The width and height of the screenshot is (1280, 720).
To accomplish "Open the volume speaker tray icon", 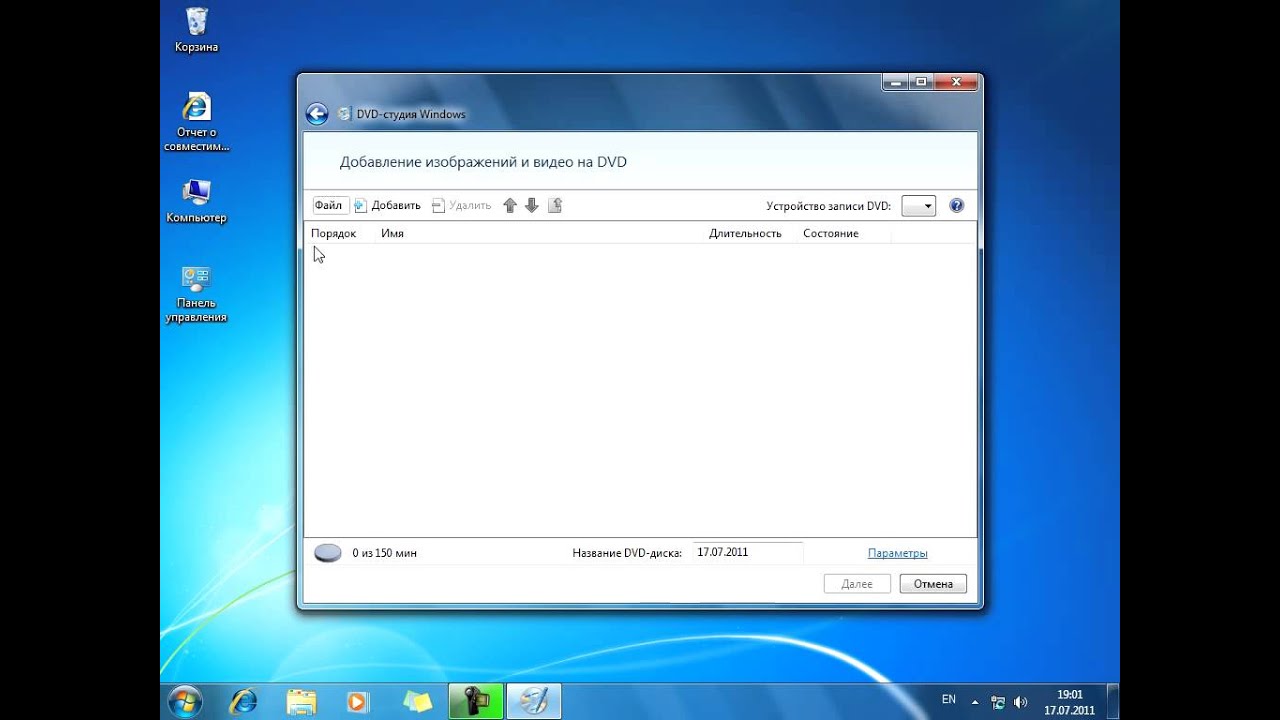I will coord(1020,702).
